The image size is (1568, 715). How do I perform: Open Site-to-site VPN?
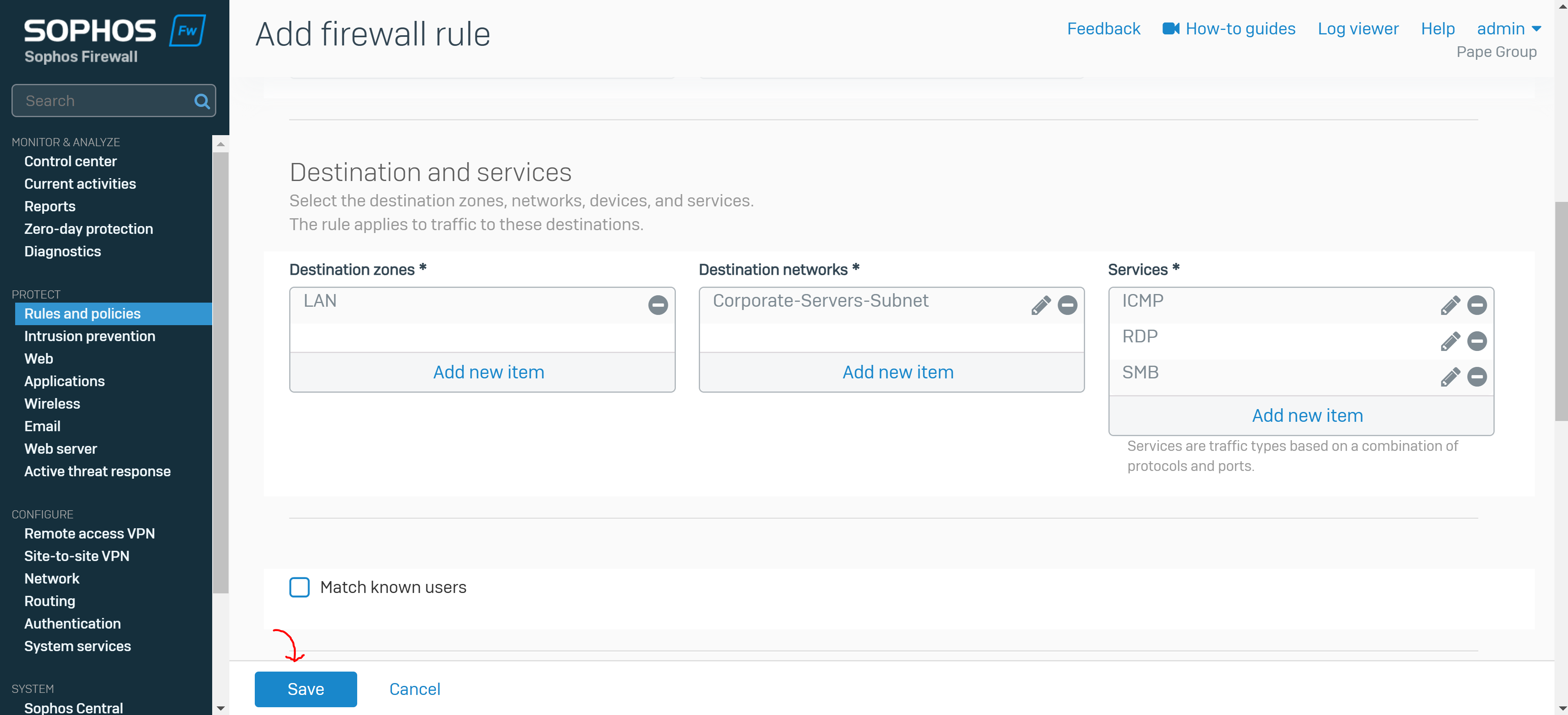click(77, 556)
